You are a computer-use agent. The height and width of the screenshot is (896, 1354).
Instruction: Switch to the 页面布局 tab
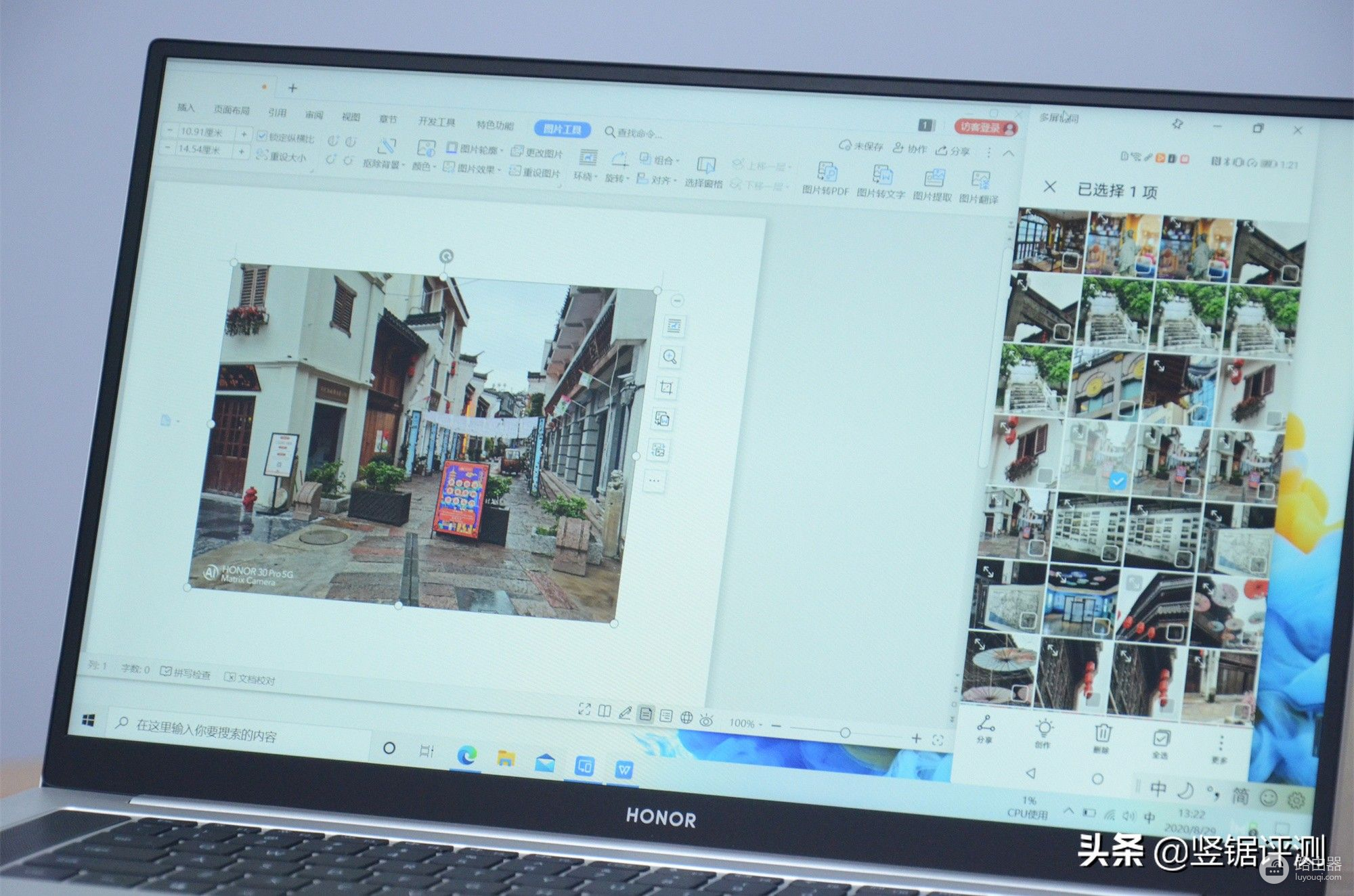point(232,110)
